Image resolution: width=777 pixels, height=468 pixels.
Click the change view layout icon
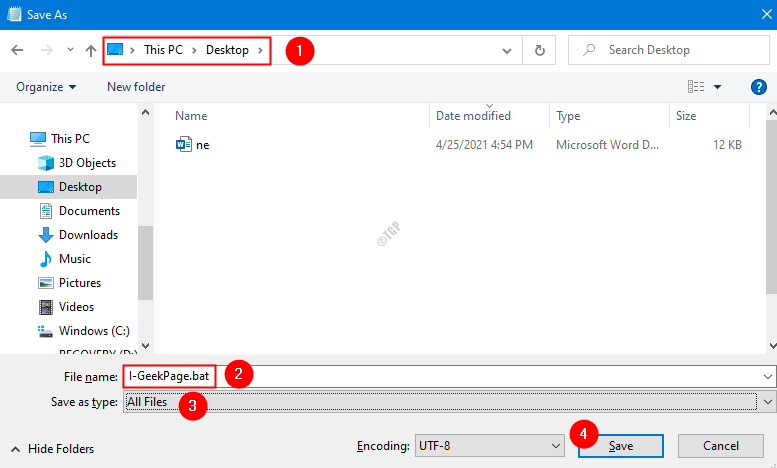tap(697, 87)
